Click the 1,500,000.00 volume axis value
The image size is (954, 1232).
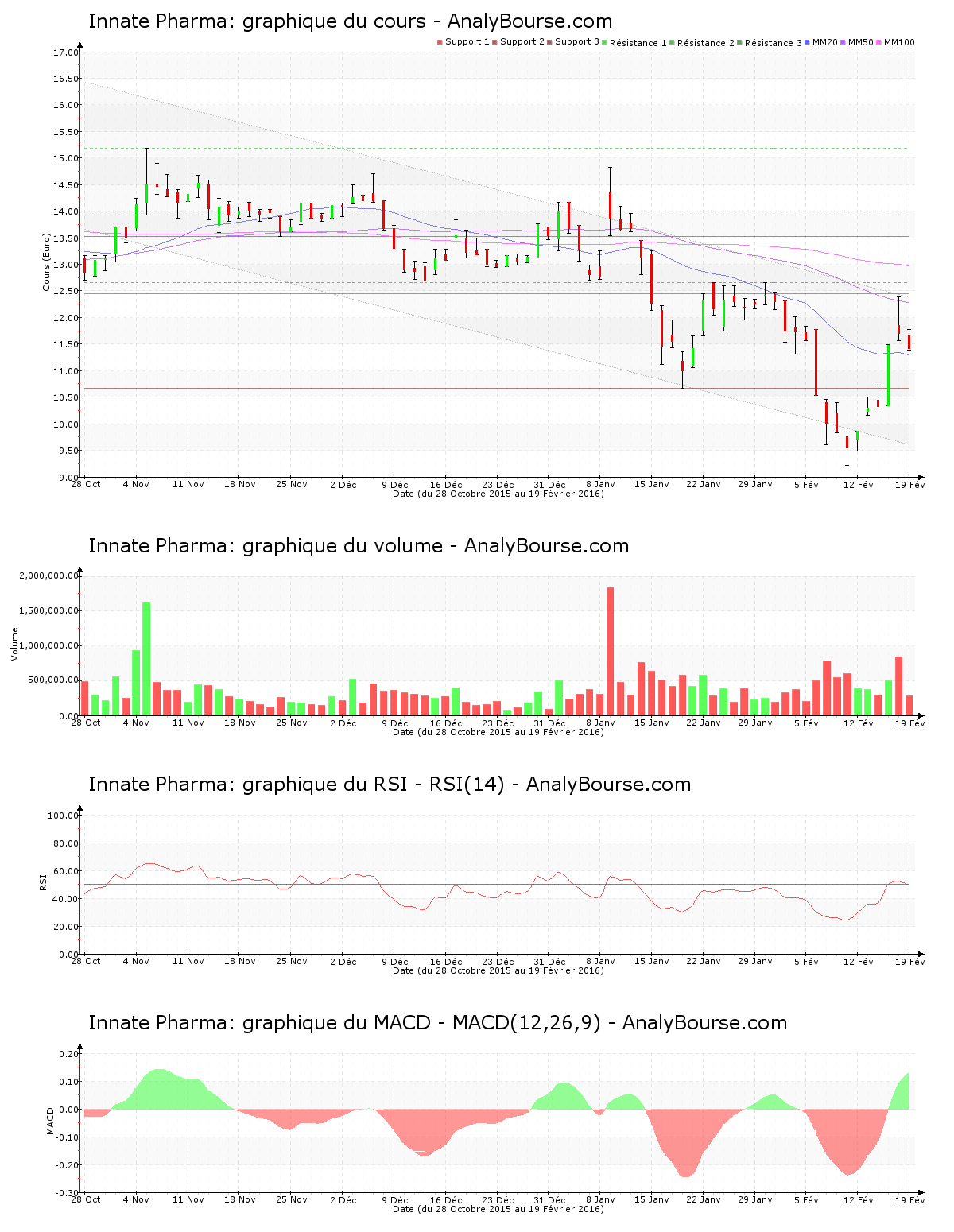49,610
